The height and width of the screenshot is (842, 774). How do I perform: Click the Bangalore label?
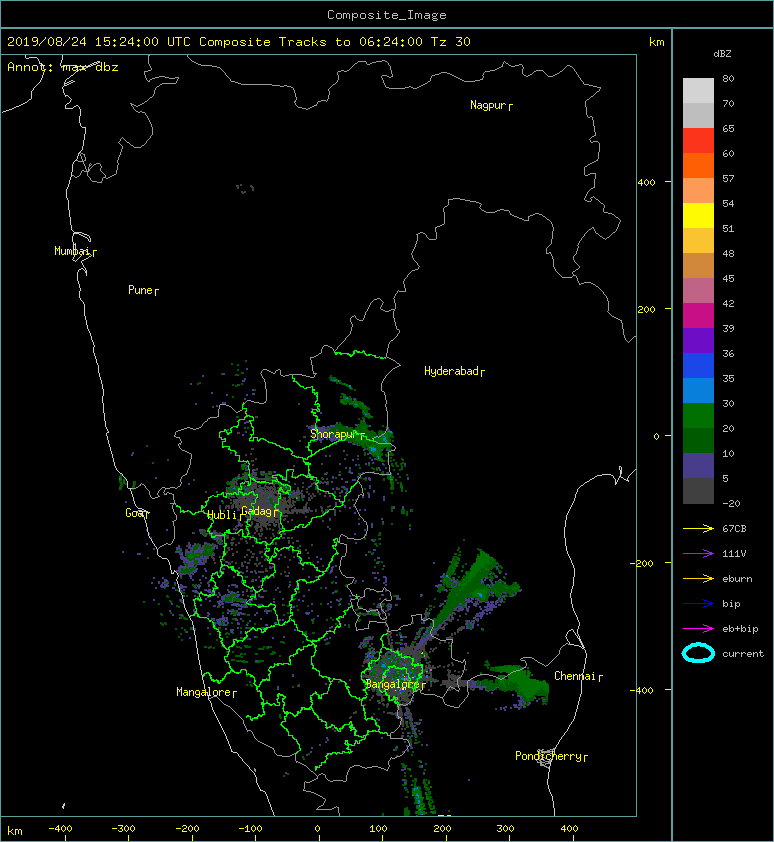[x=392, y=684]
